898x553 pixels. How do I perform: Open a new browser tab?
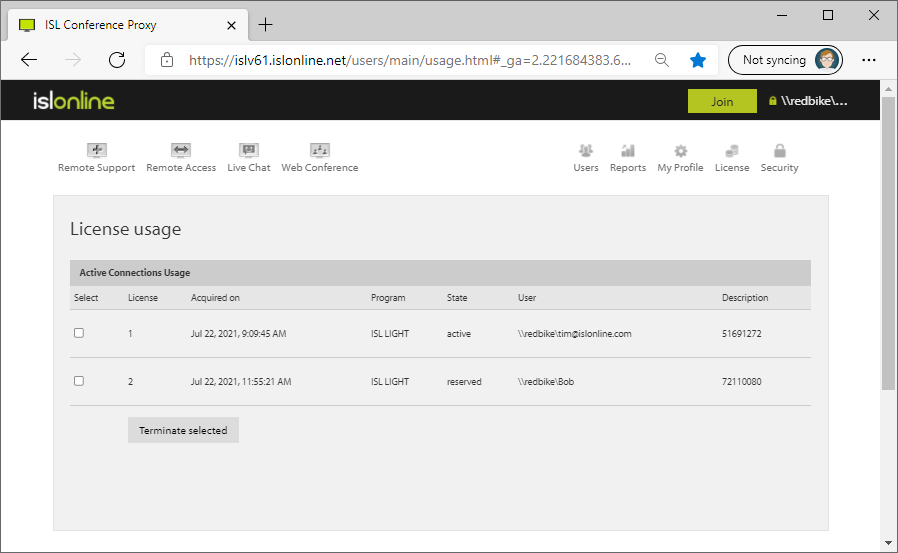tap(266, 25)
